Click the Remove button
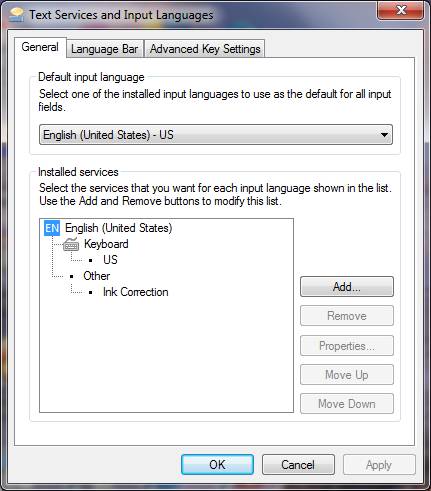The image size is (431, 491). 347,316
